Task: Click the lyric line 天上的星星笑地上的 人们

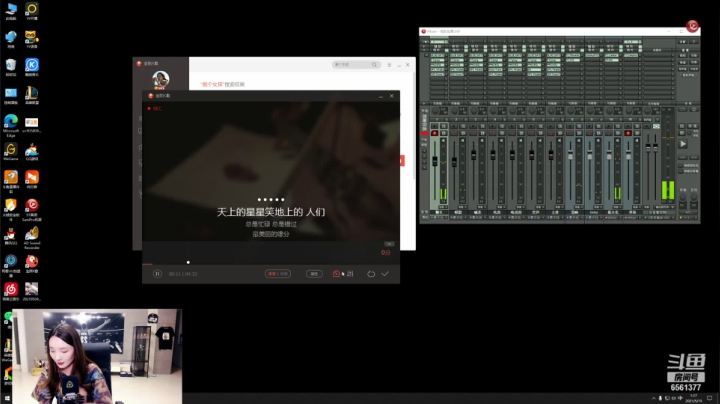Action: (x=271, y=212)
